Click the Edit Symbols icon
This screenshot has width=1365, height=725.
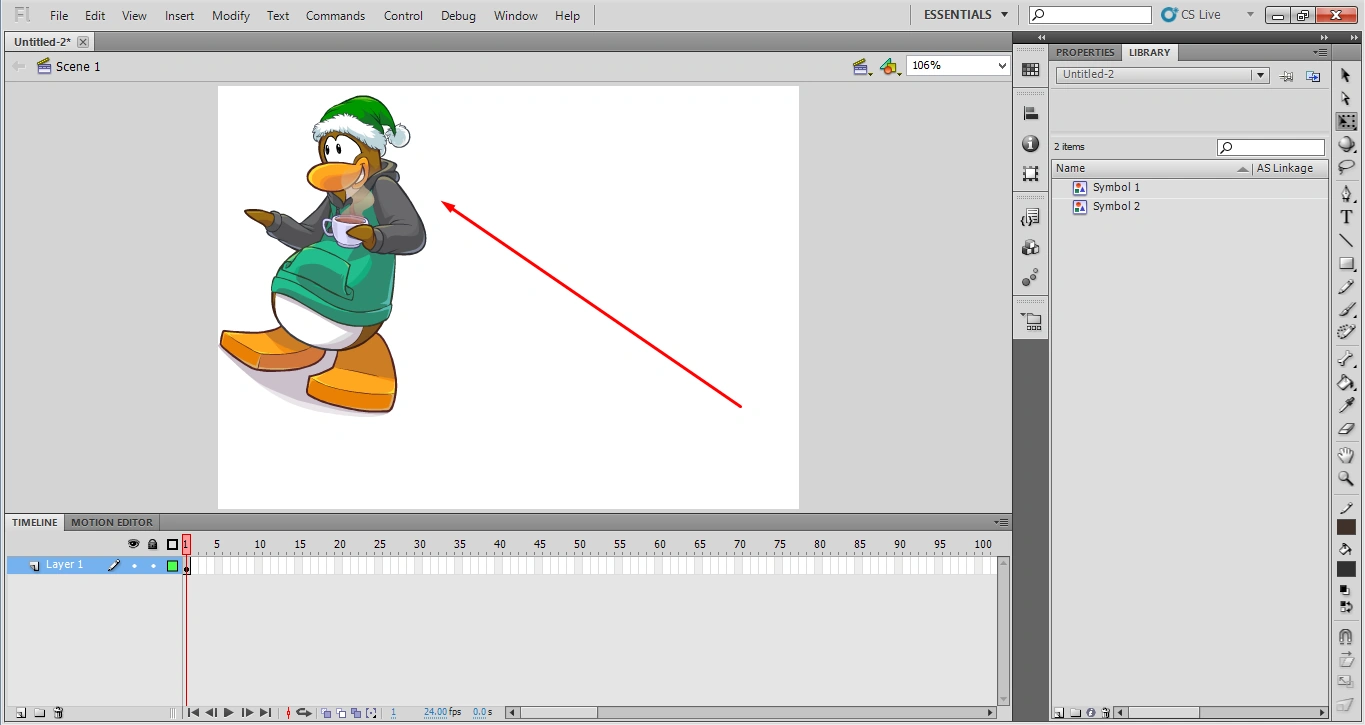(890, 66)
